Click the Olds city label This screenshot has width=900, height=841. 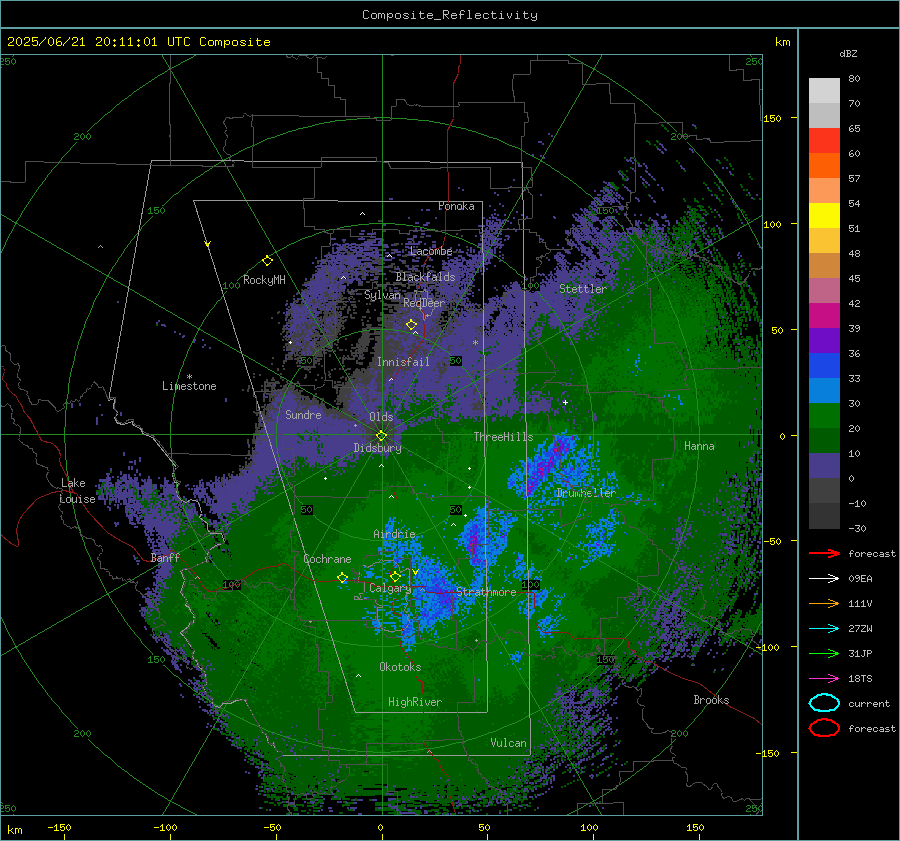(381, 417)
